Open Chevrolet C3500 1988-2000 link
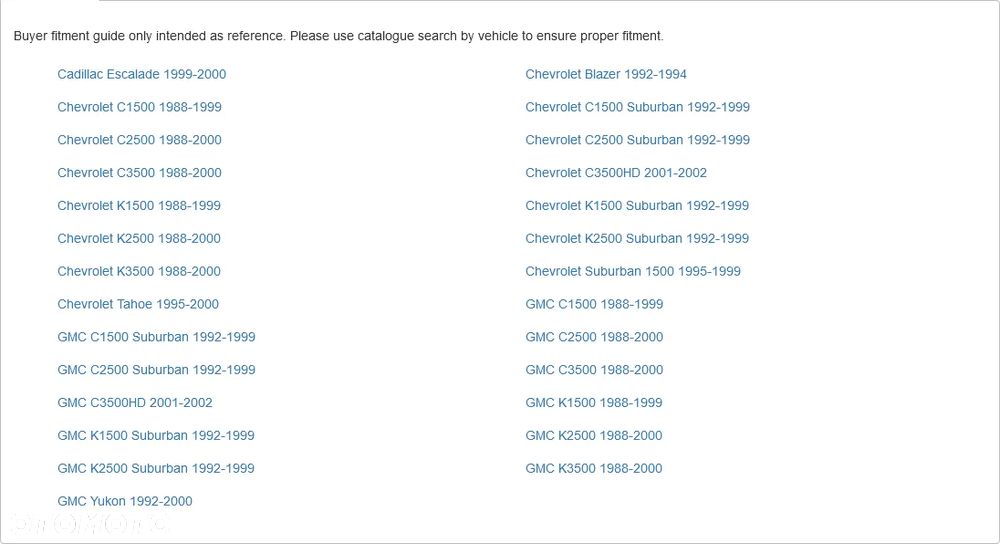Image resolution: width=1000 pixels, height=544 pixels. [x=140, y=173]
